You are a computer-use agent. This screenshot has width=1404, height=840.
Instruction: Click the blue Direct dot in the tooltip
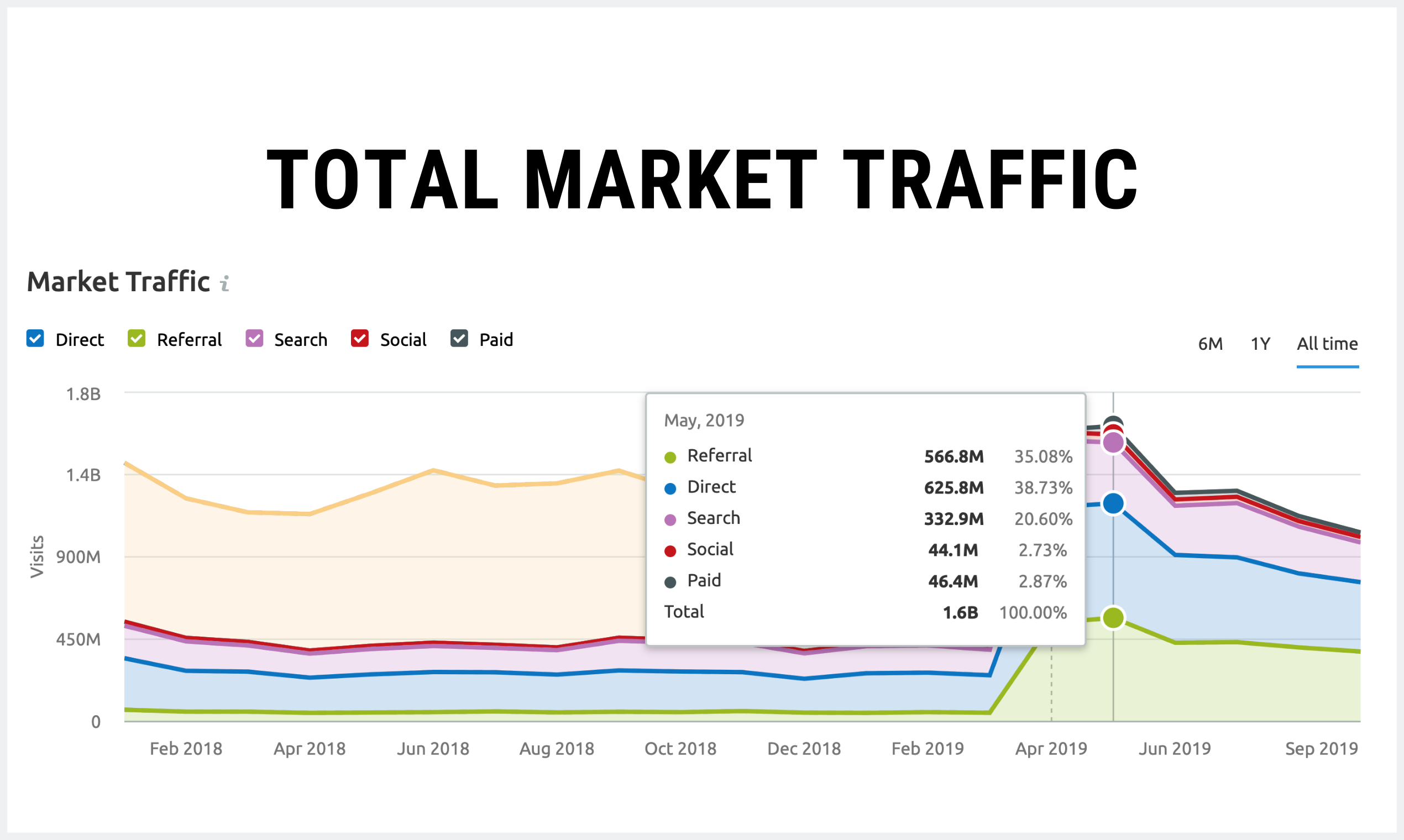tap(672, 487)
